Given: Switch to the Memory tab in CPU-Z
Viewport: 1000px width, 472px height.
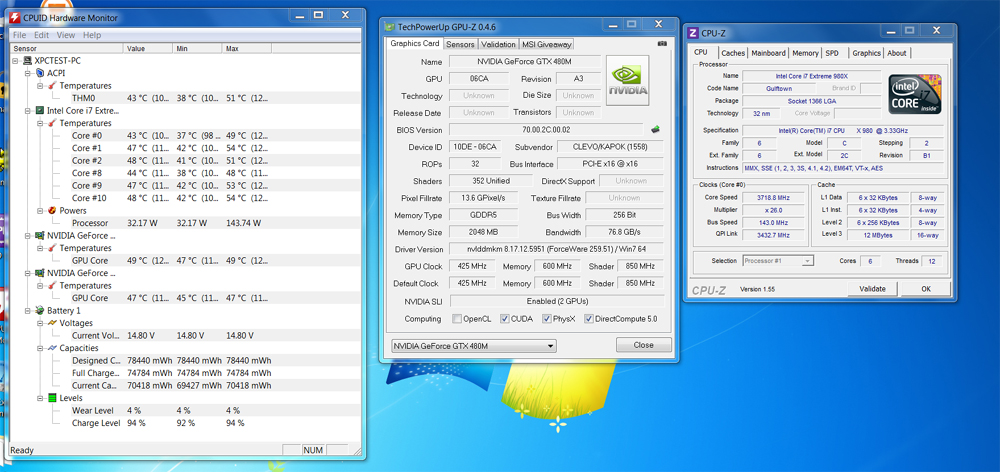Looking at the screenshot, I should 805,53.
